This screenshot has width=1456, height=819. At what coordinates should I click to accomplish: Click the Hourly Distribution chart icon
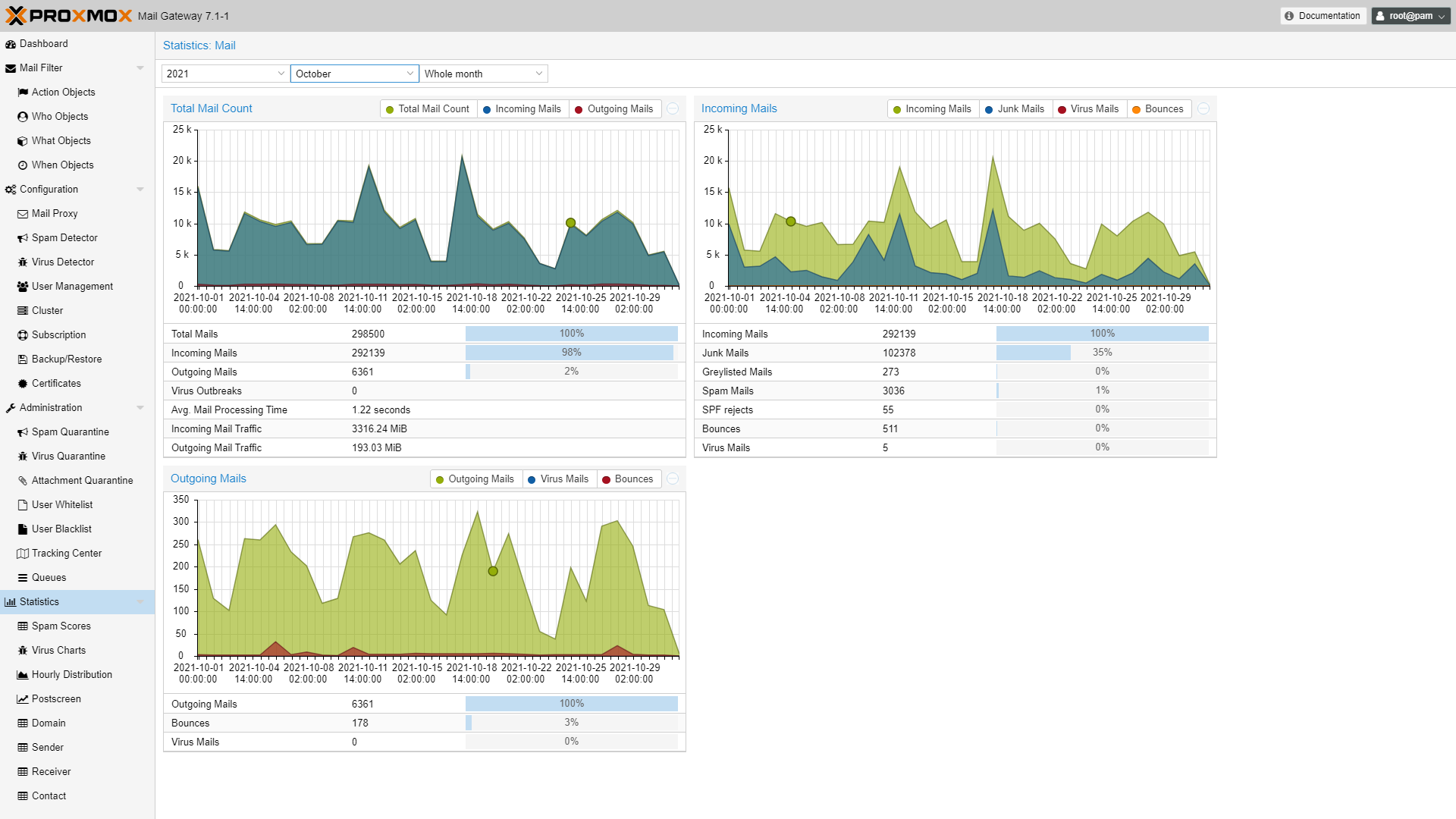23,675
